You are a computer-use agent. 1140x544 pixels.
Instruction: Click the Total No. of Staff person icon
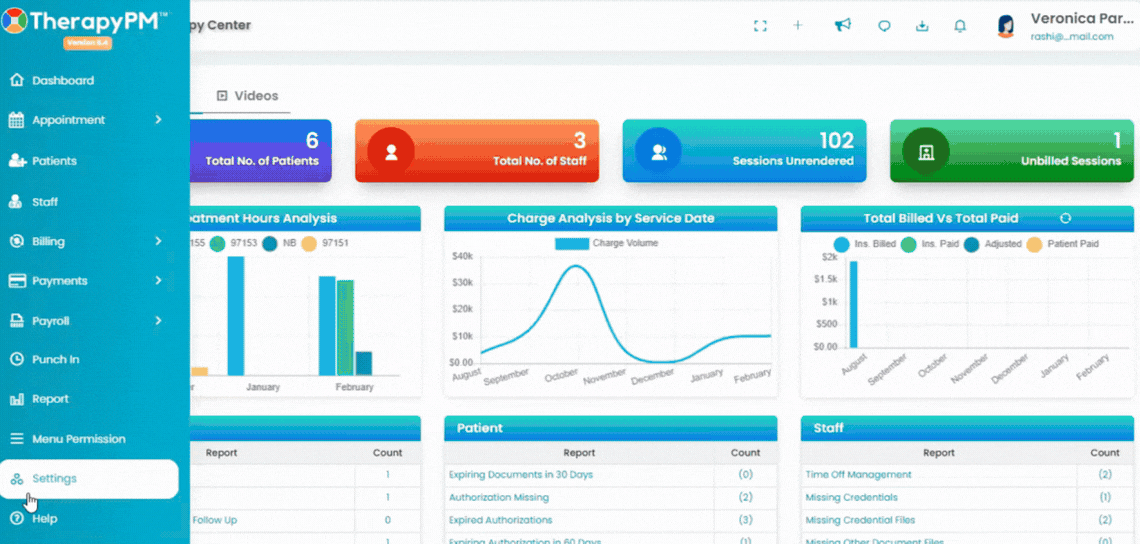pos(391,152)
